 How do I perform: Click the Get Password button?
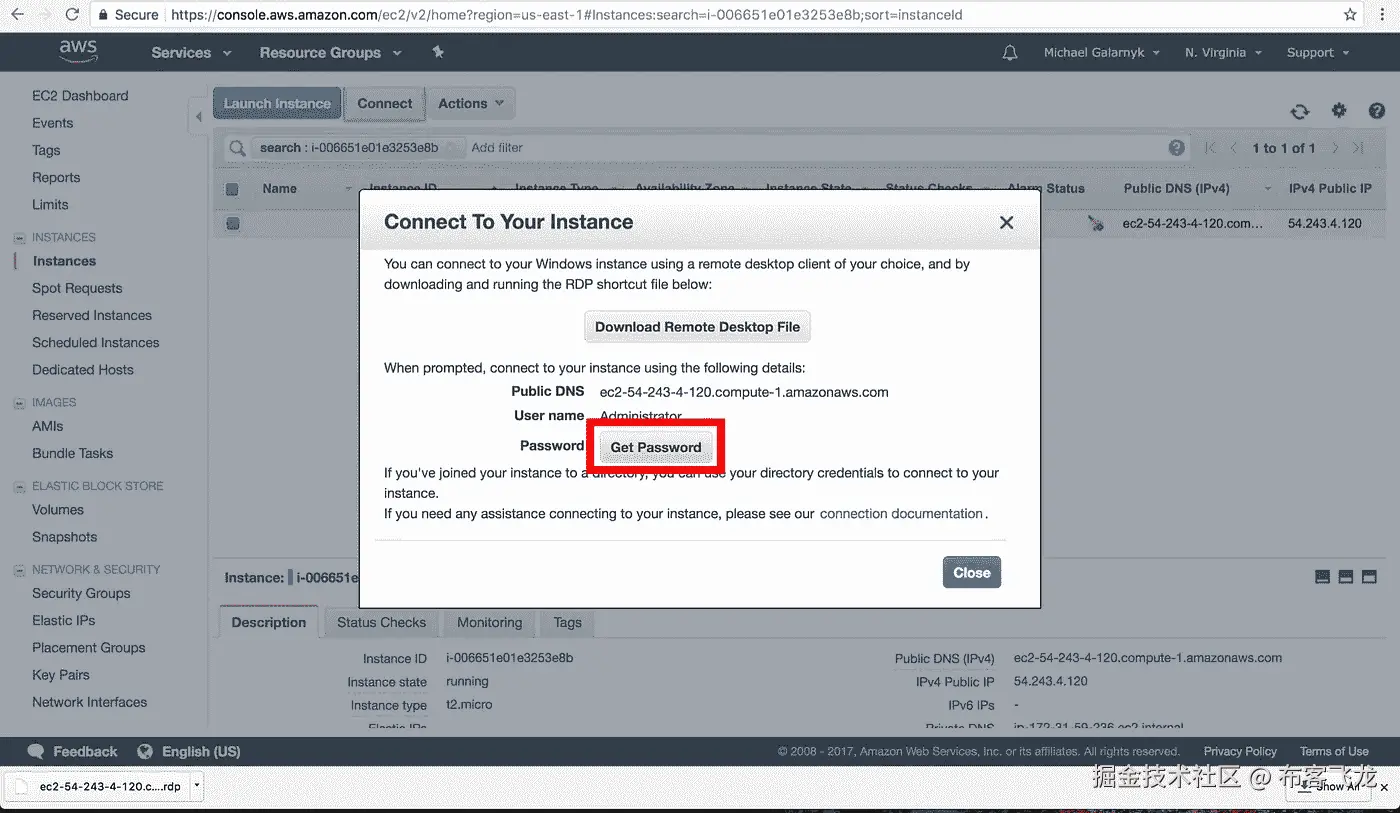(656, 447)
